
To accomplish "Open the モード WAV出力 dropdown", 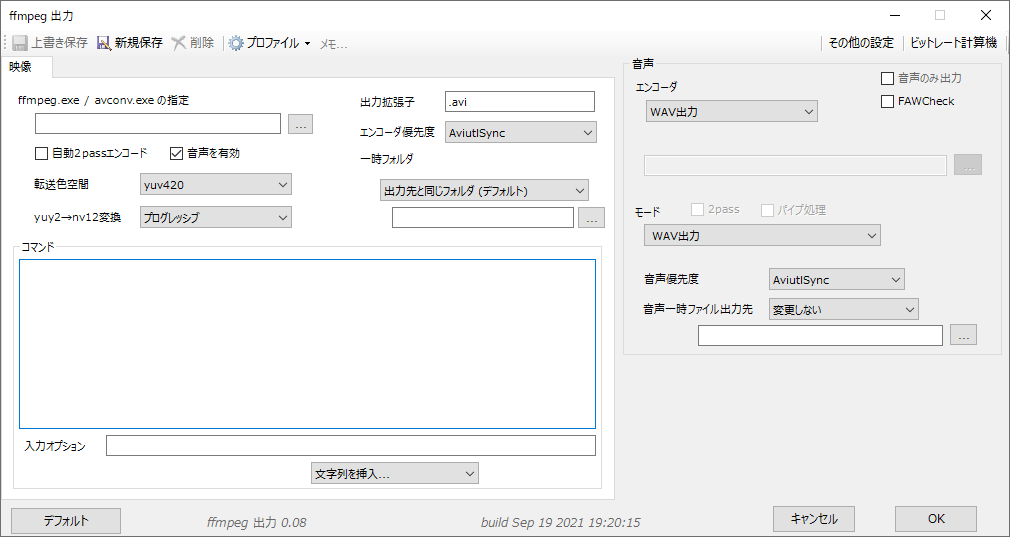I will point(762,236).
